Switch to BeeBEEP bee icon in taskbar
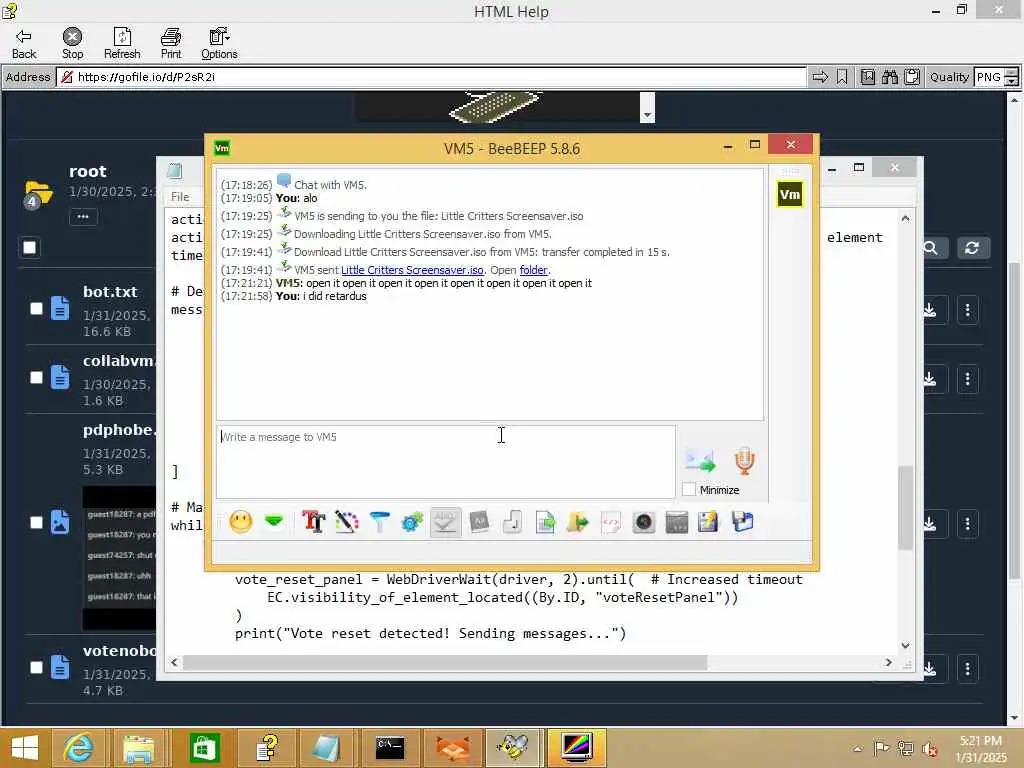Viewport: 1024px width, 768px height. click(x=513, y=748)
